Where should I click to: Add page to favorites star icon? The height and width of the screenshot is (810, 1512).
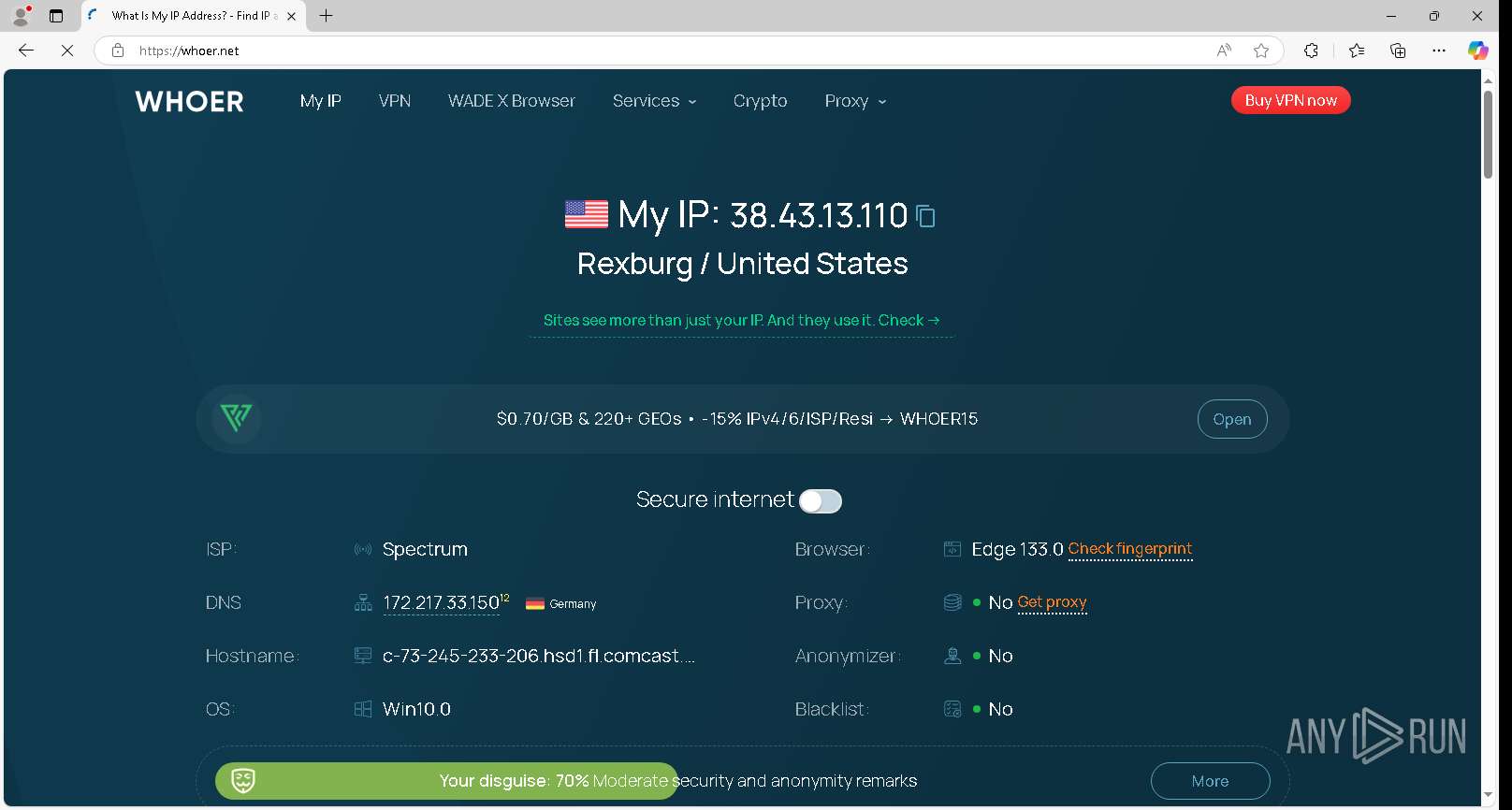tap(1261, 51)
